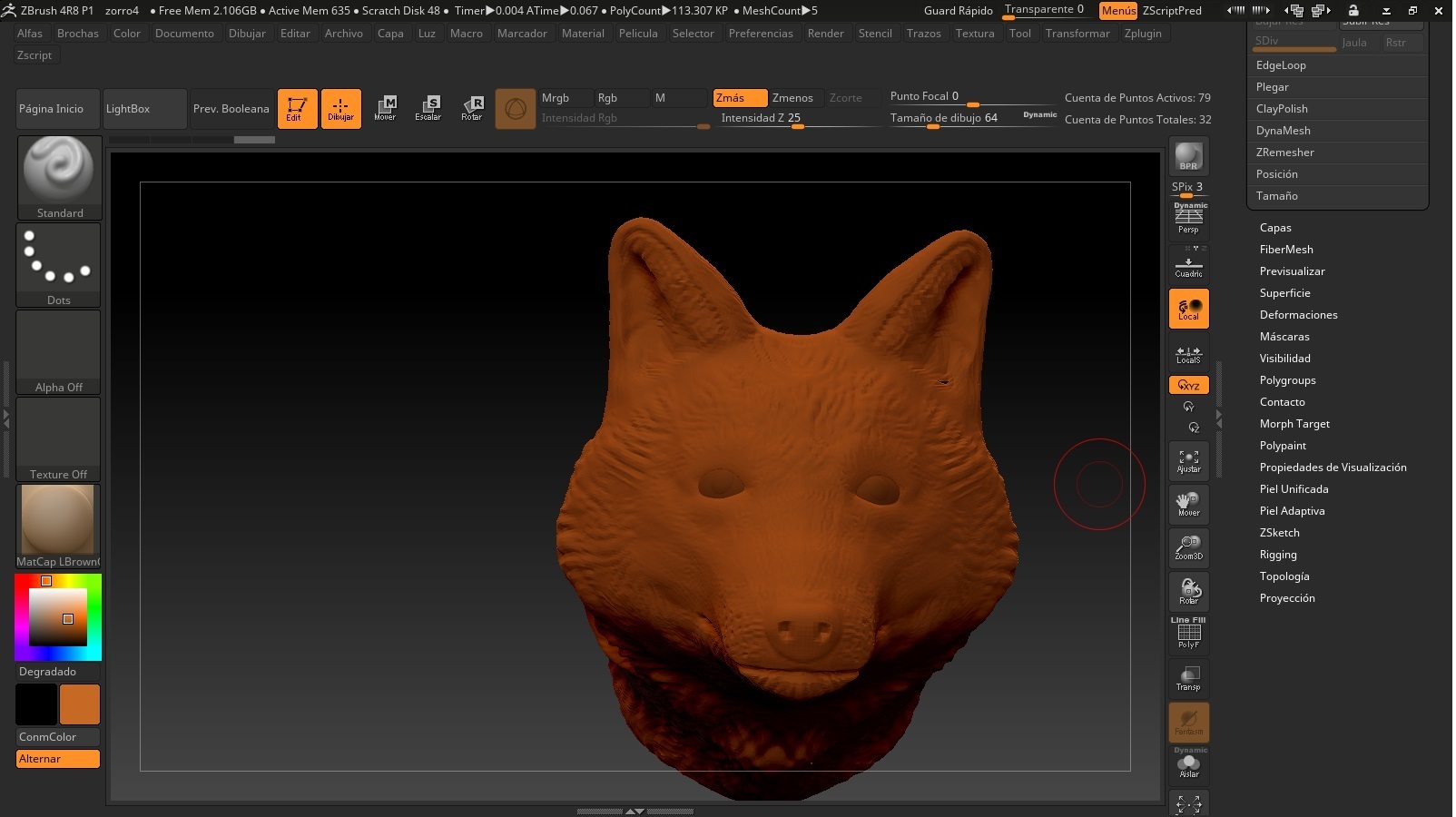Click the BPR render icon

(x=1188, y=157)
